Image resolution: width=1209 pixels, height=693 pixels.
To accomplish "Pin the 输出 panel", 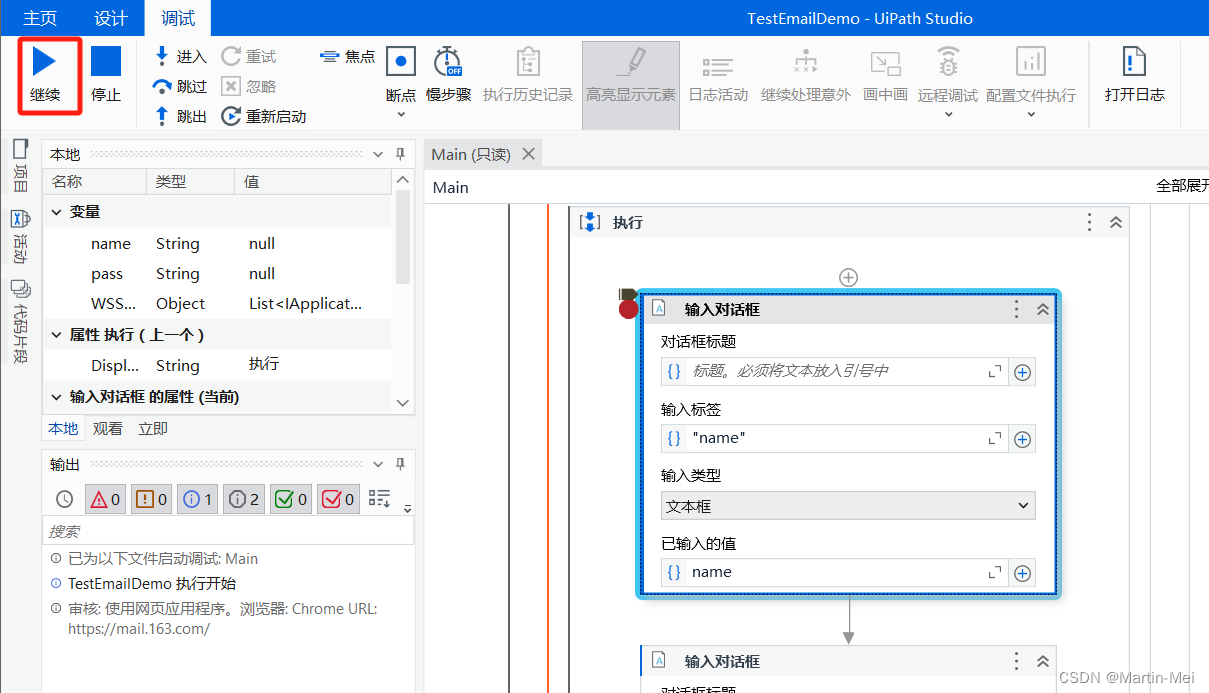I will pos(400,465).
